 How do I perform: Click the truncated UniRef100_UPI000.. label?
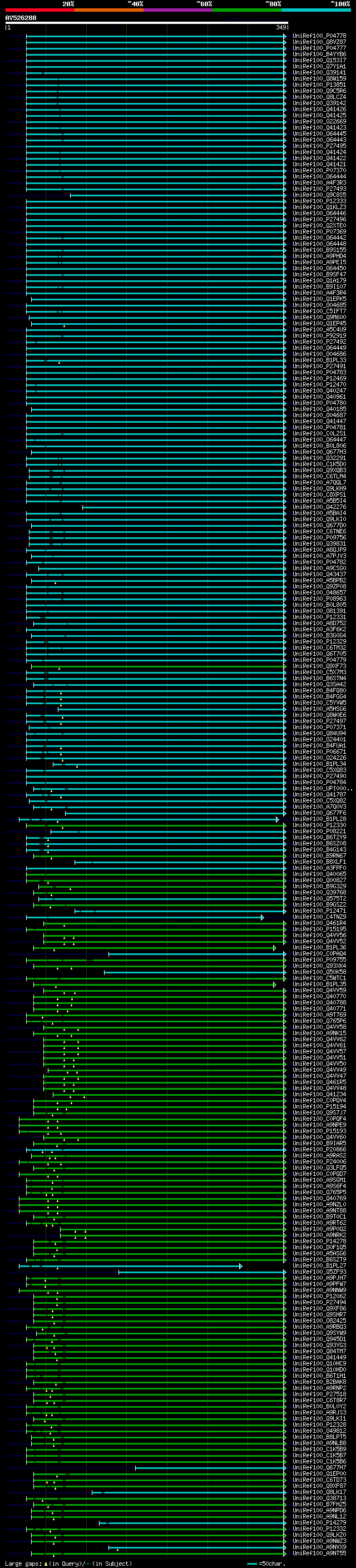(323, 788)
